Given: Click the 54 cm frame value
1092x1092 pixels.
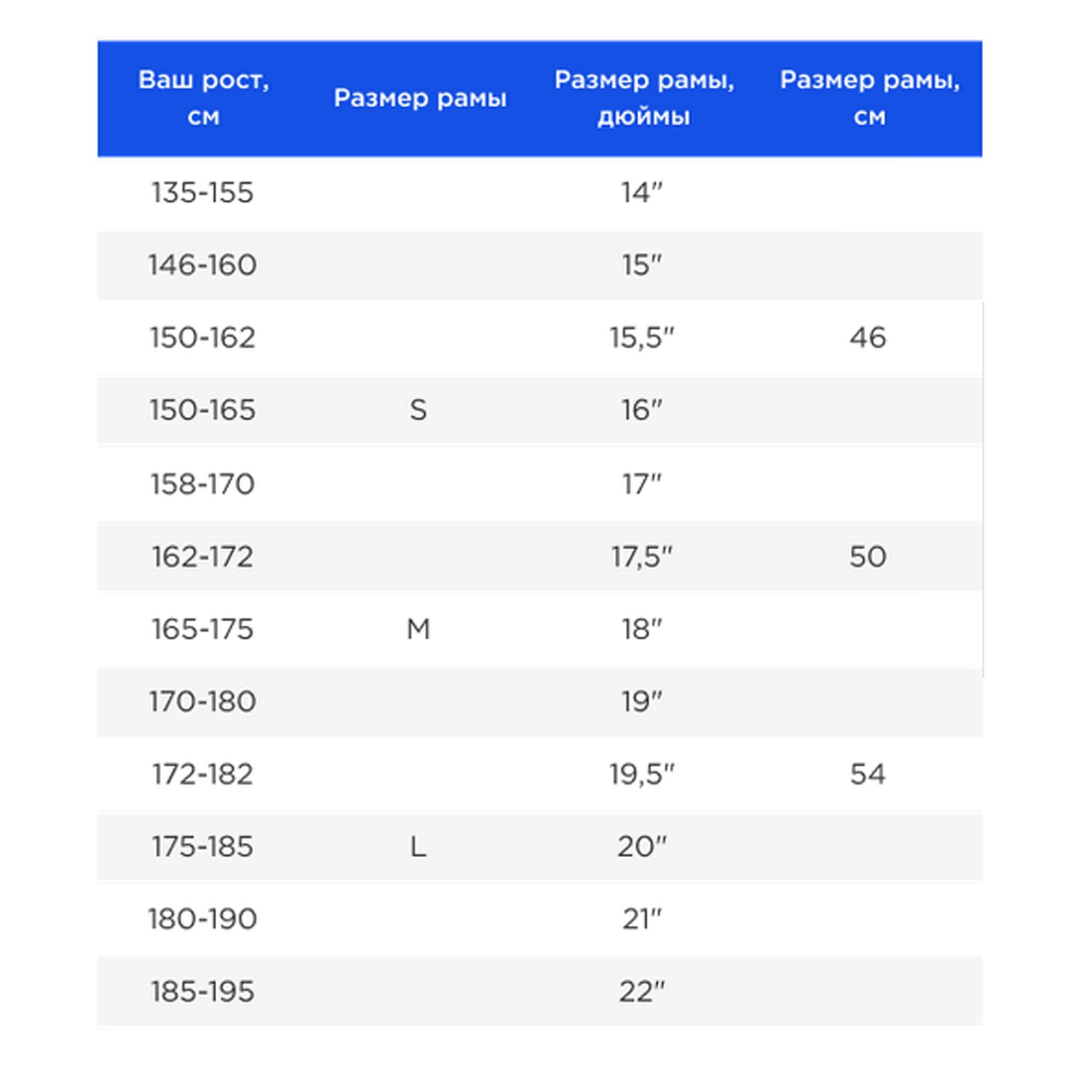Looking at the screenshot, I should coord(868,774).
